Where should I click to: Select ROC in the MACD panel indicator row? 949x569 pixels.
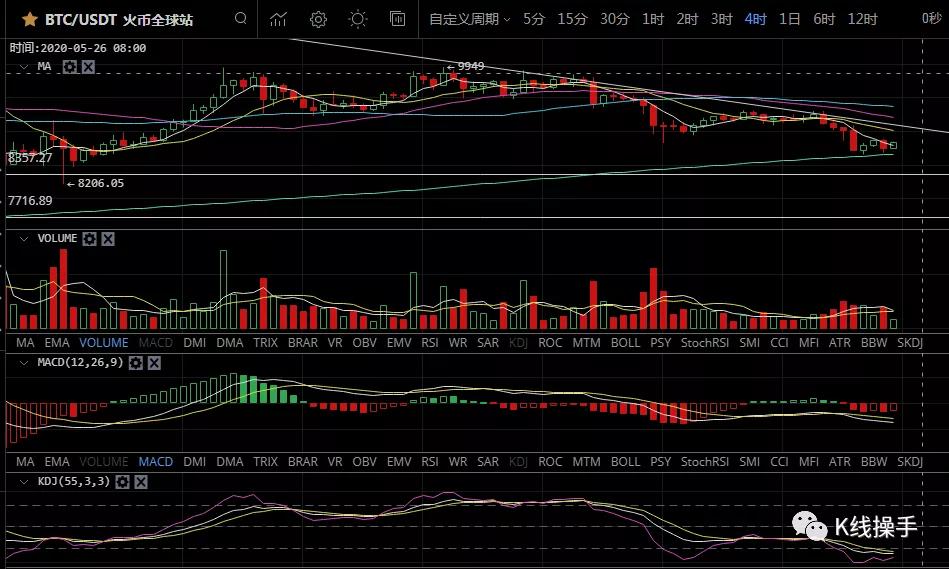click(550, 462)
